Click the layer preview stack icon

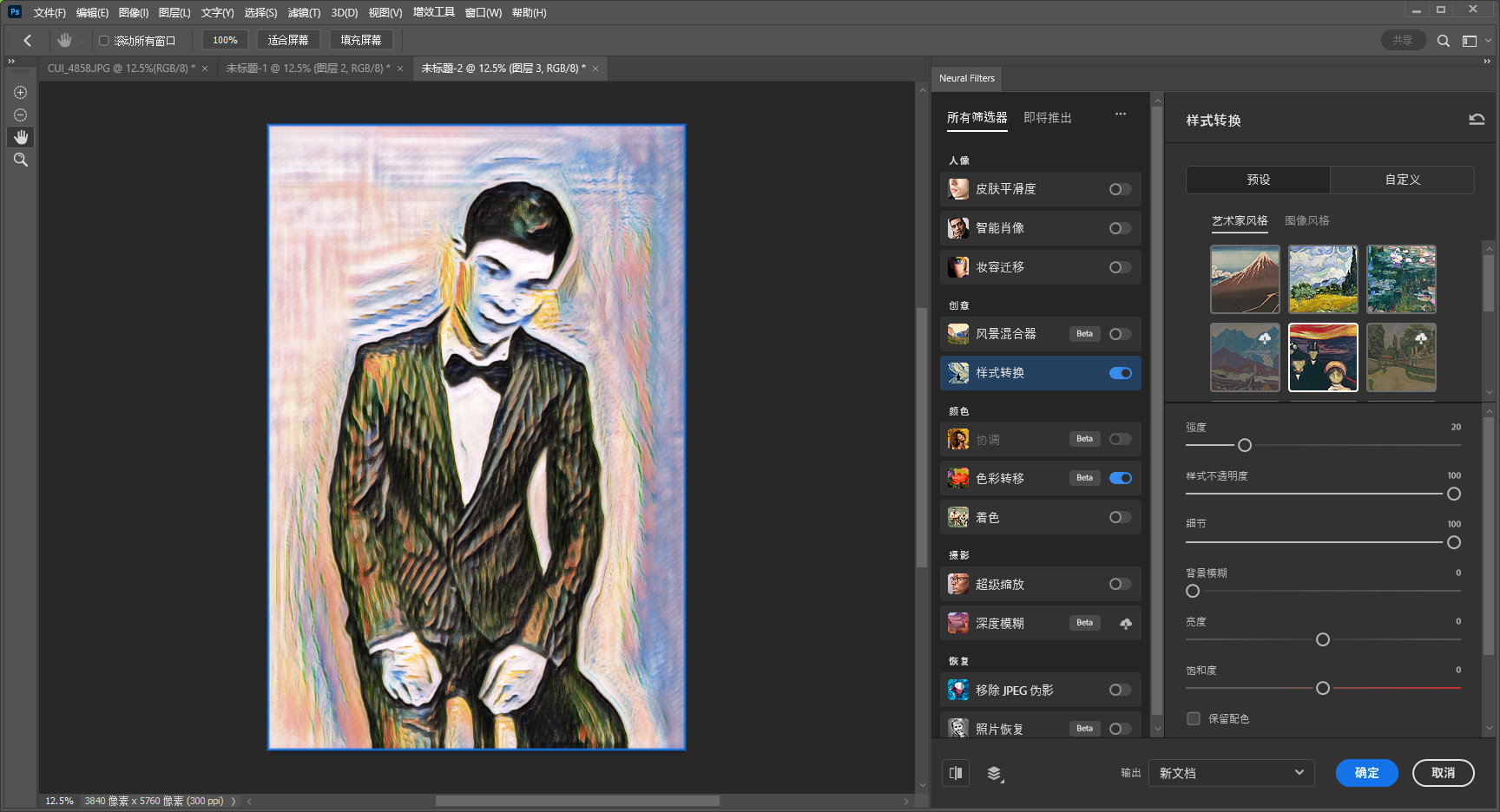tap(995, 773)
